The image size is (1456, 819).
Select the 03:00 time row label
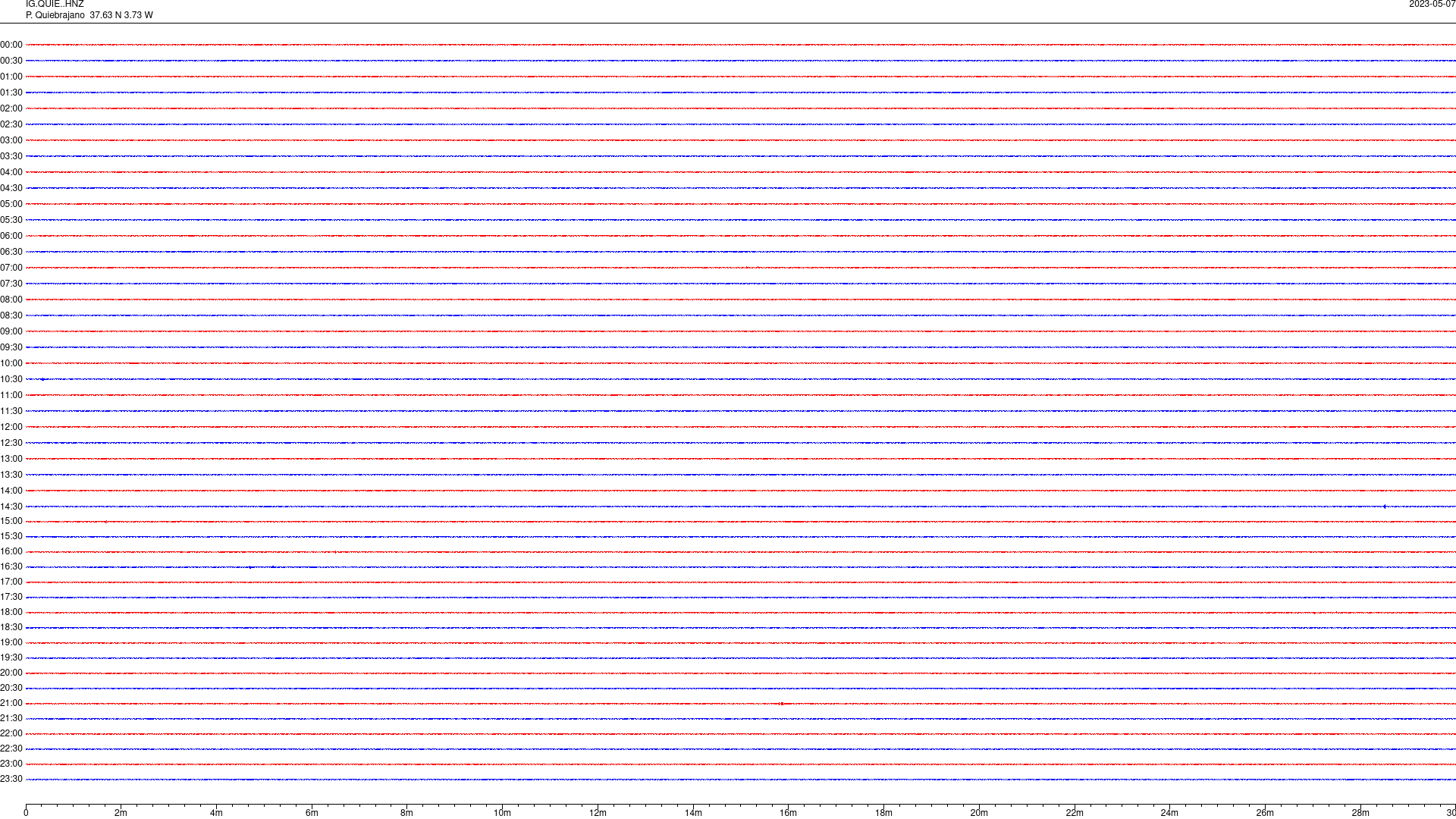11,140
